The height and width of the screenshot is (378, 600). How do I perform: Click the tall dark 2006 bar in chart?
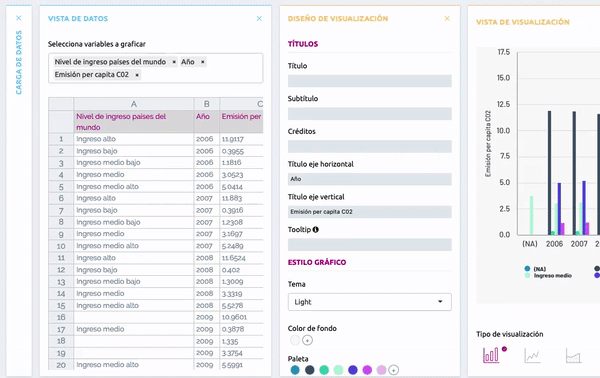pyautogui.click(x=549, y=173)
